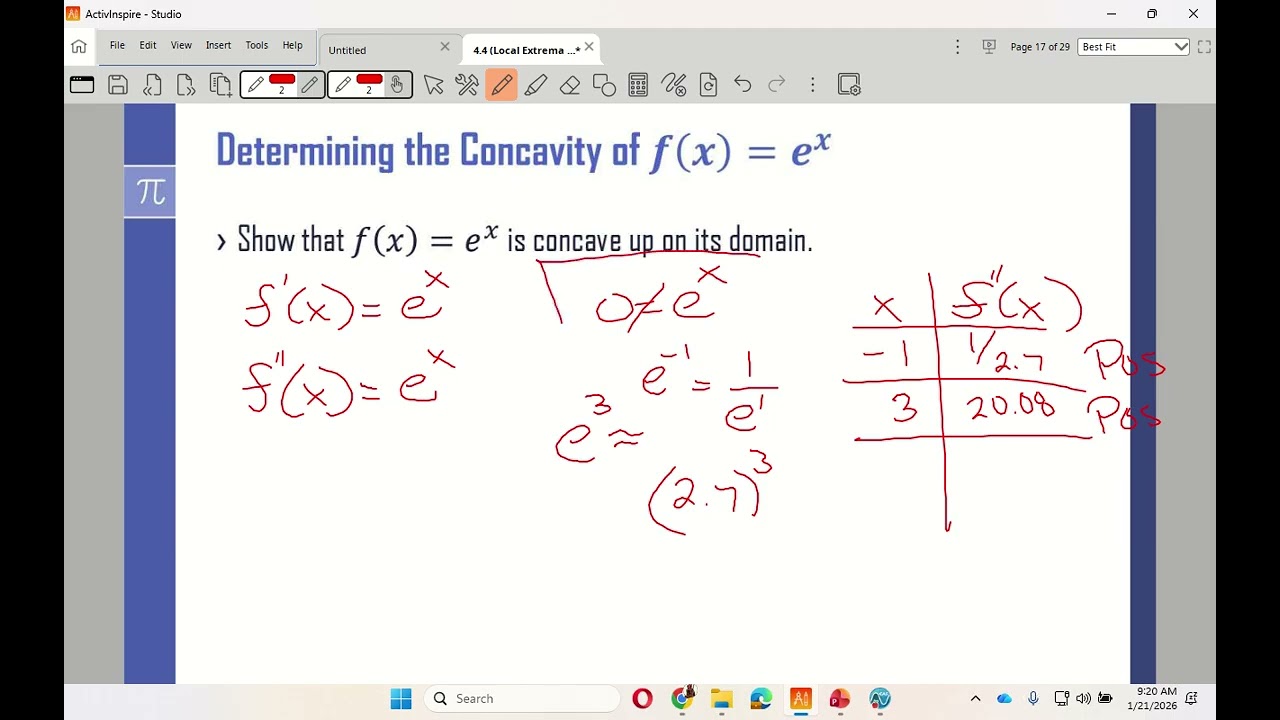
Task: Select the Shapes tool
Action: pos(604,85)
